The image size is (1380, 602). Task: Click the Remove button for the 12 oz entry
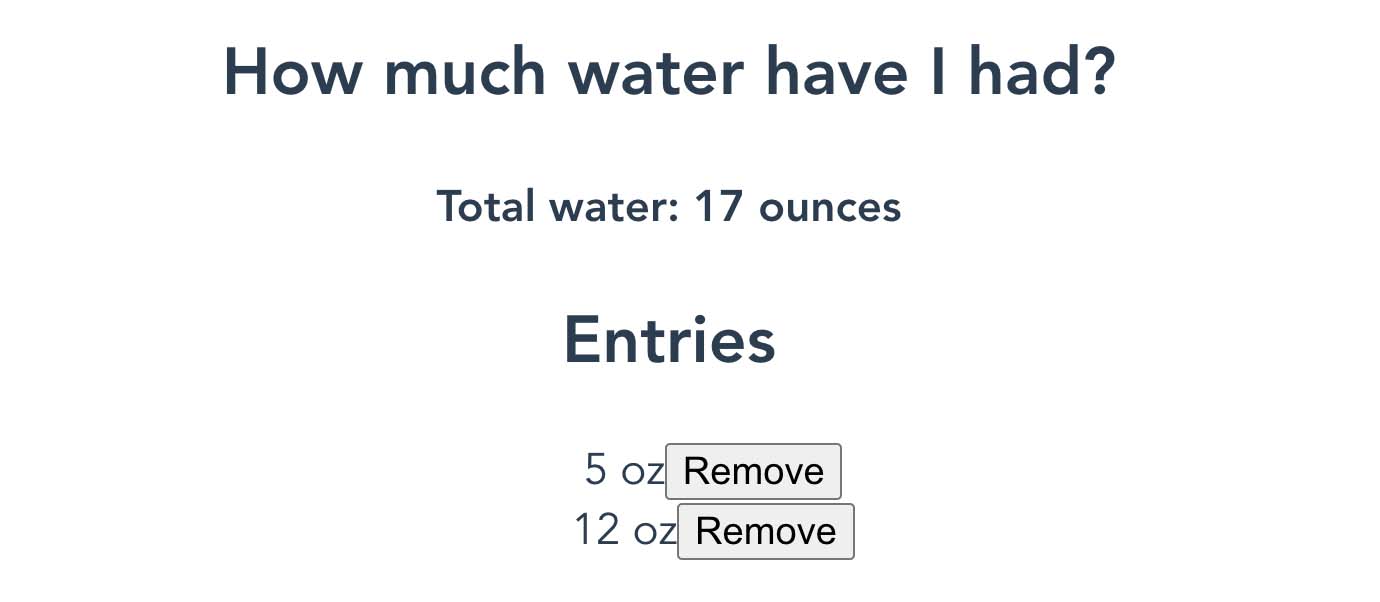[765, 531]
